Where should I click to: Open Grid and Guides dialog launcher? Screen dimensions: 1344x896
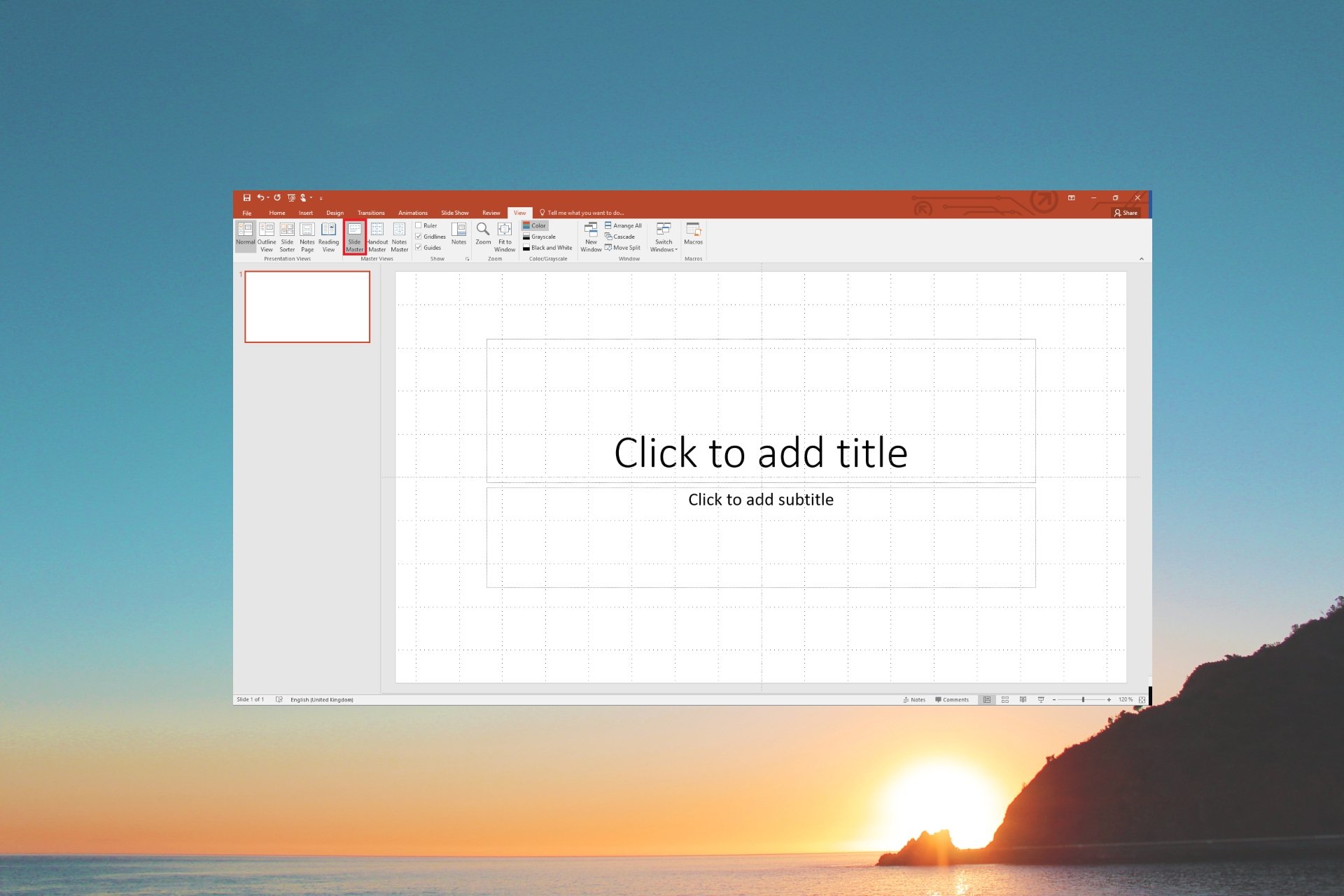(468, 259)
